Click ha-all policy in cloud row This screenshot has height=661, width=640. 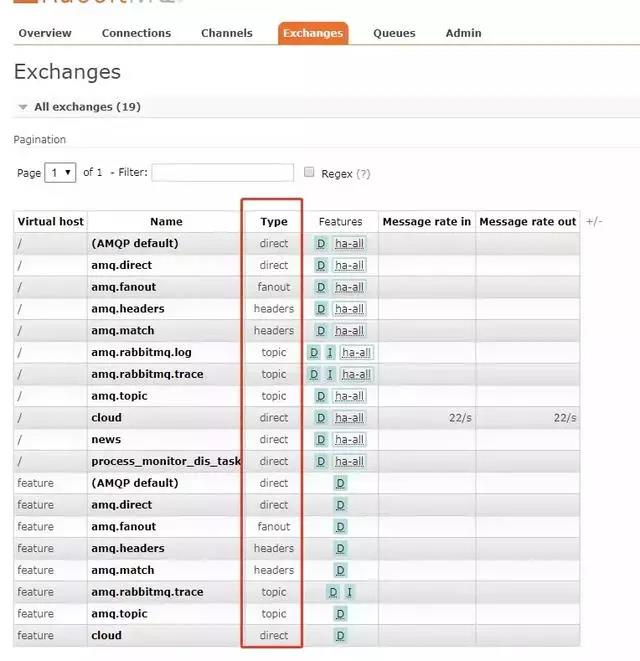(x=349, y=418)
